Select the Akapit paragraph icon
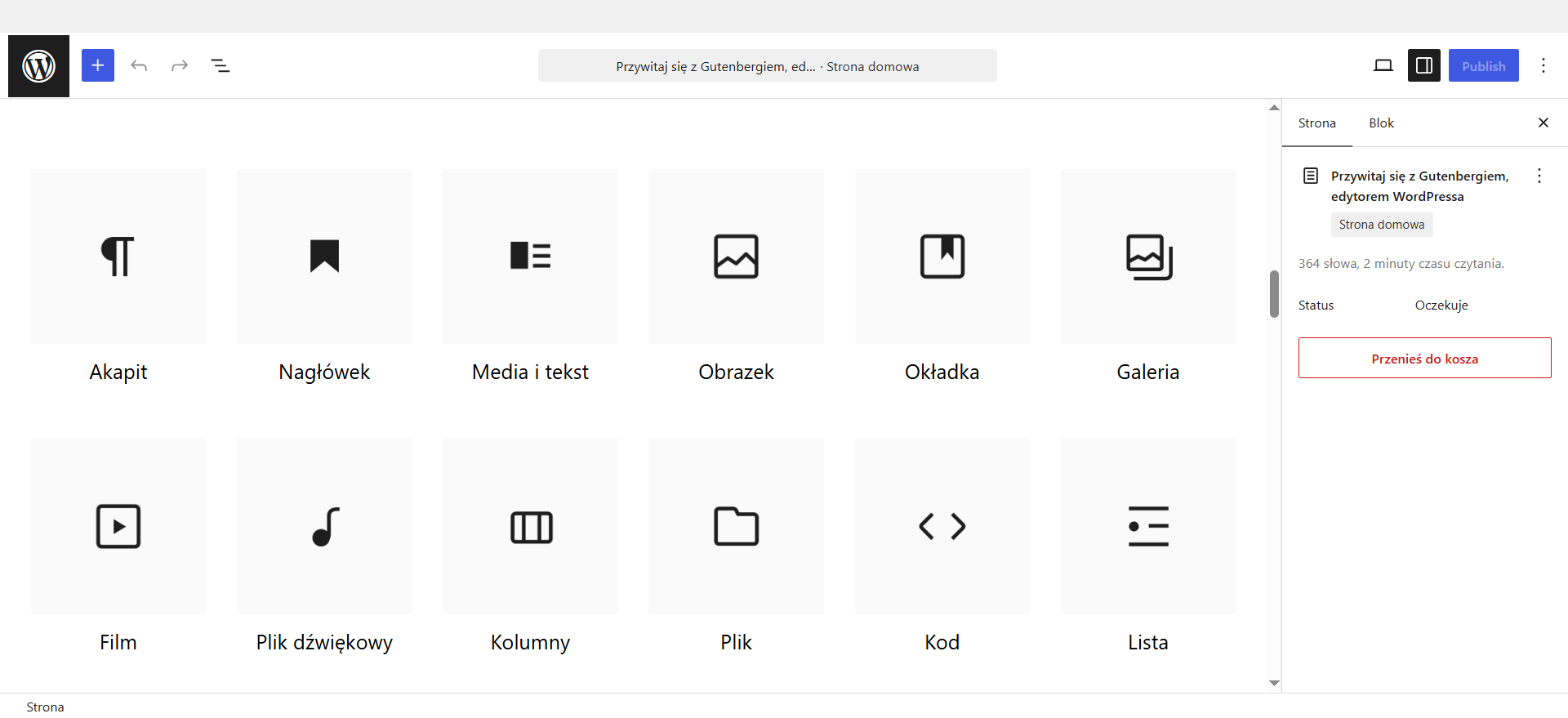The width and height of the screenshot is (1568, 718). [118, 256]
